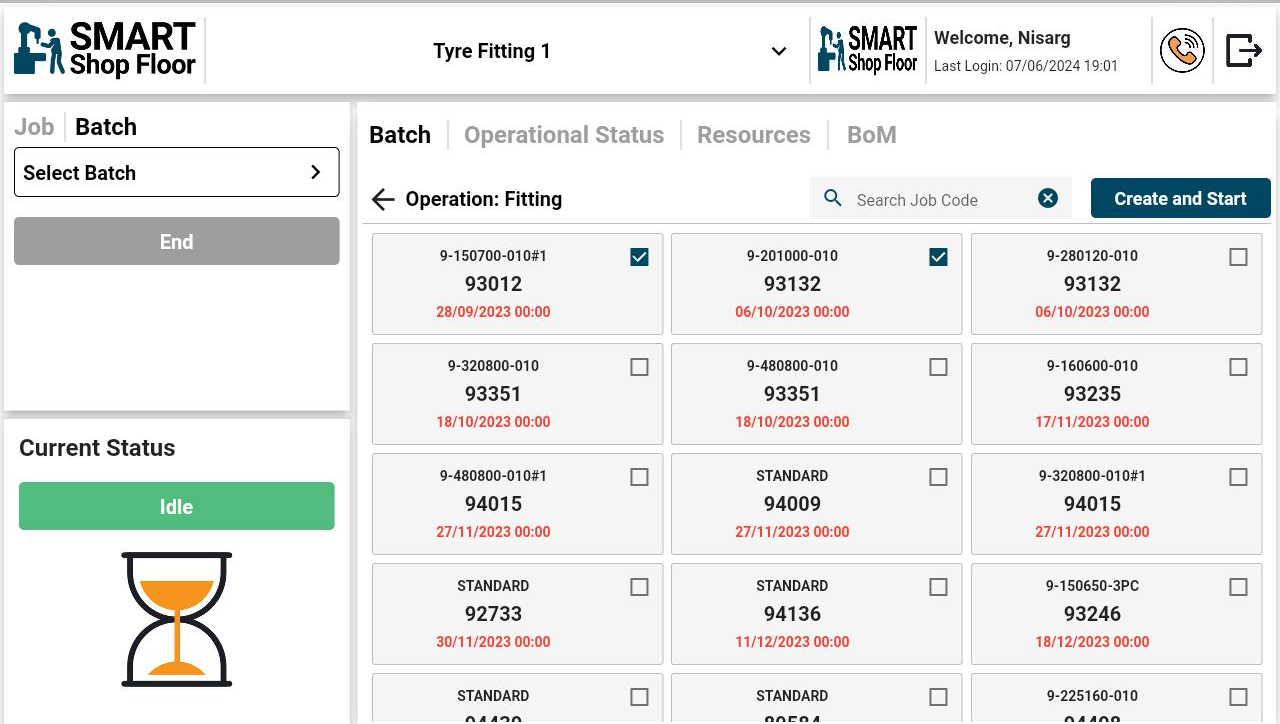Viewport: 1280px width, 724px height.
Task: Open the Resources tab
Action: [754, 135]
